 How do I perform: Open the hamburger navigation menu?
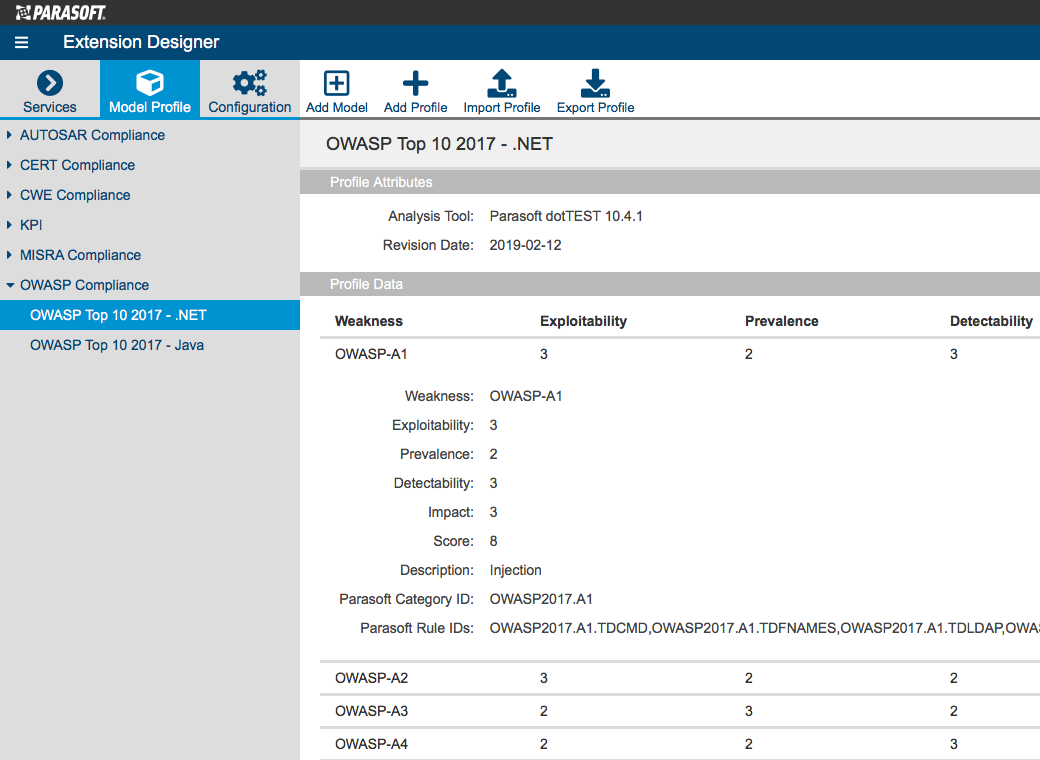pos(21,42)
